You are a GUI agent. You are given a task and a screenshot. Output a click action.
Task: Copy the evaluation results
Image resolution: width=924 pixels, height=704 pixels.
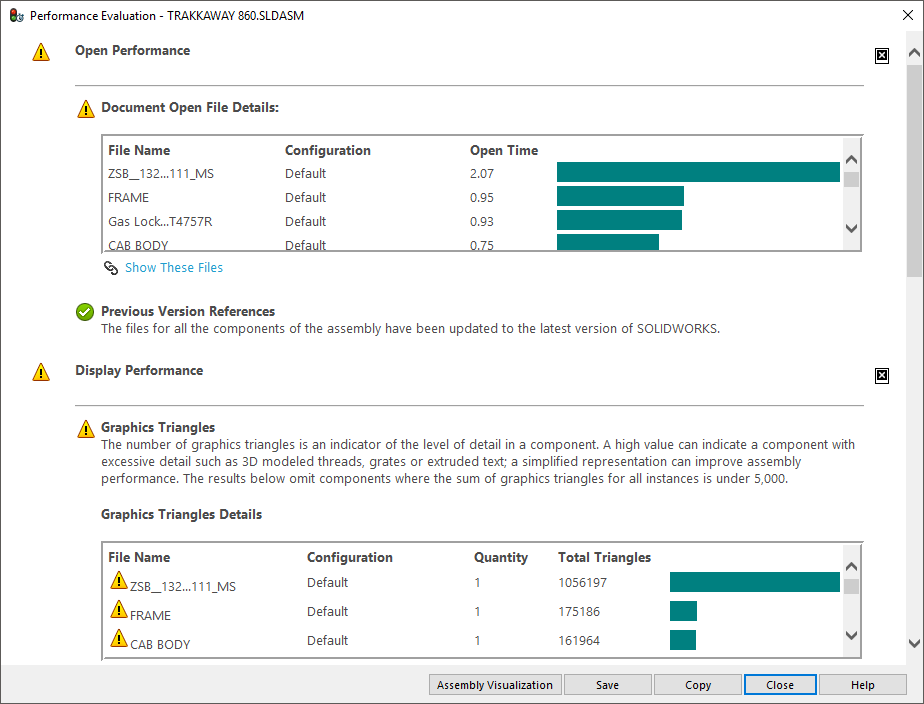click(698, 685)
